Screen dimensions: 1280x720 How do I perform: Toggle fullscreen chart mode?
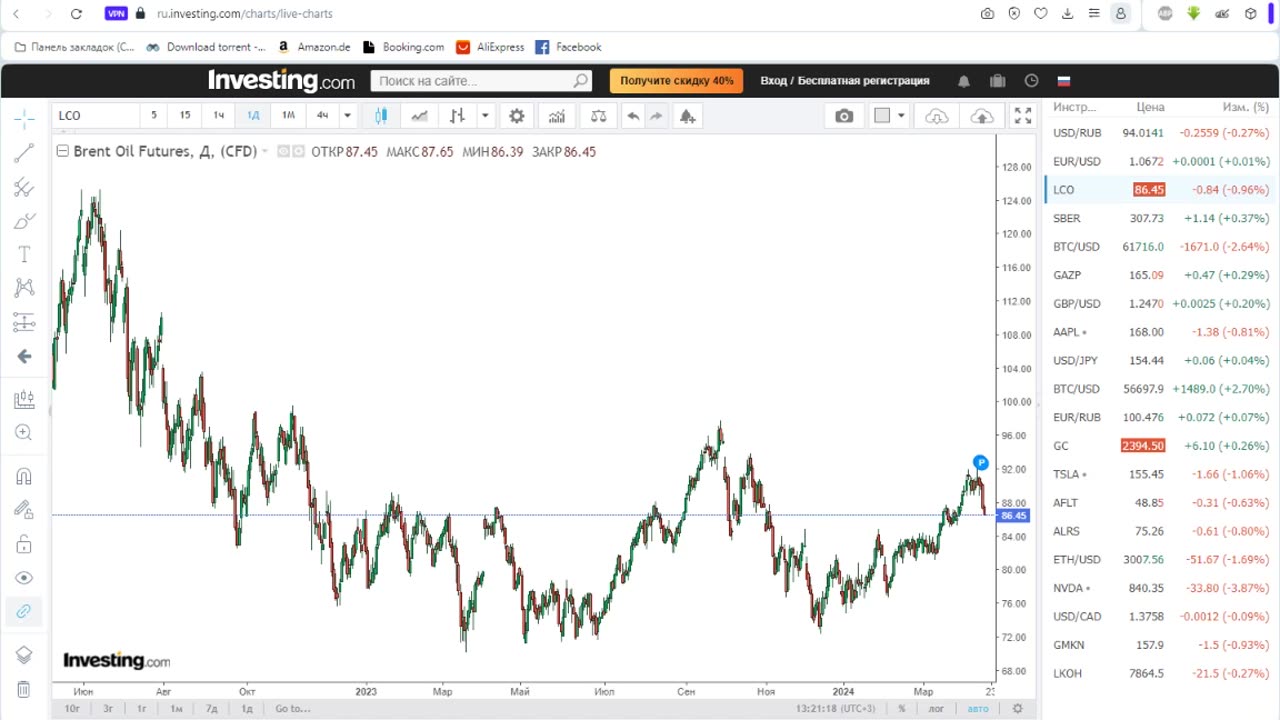(1022, 116)
